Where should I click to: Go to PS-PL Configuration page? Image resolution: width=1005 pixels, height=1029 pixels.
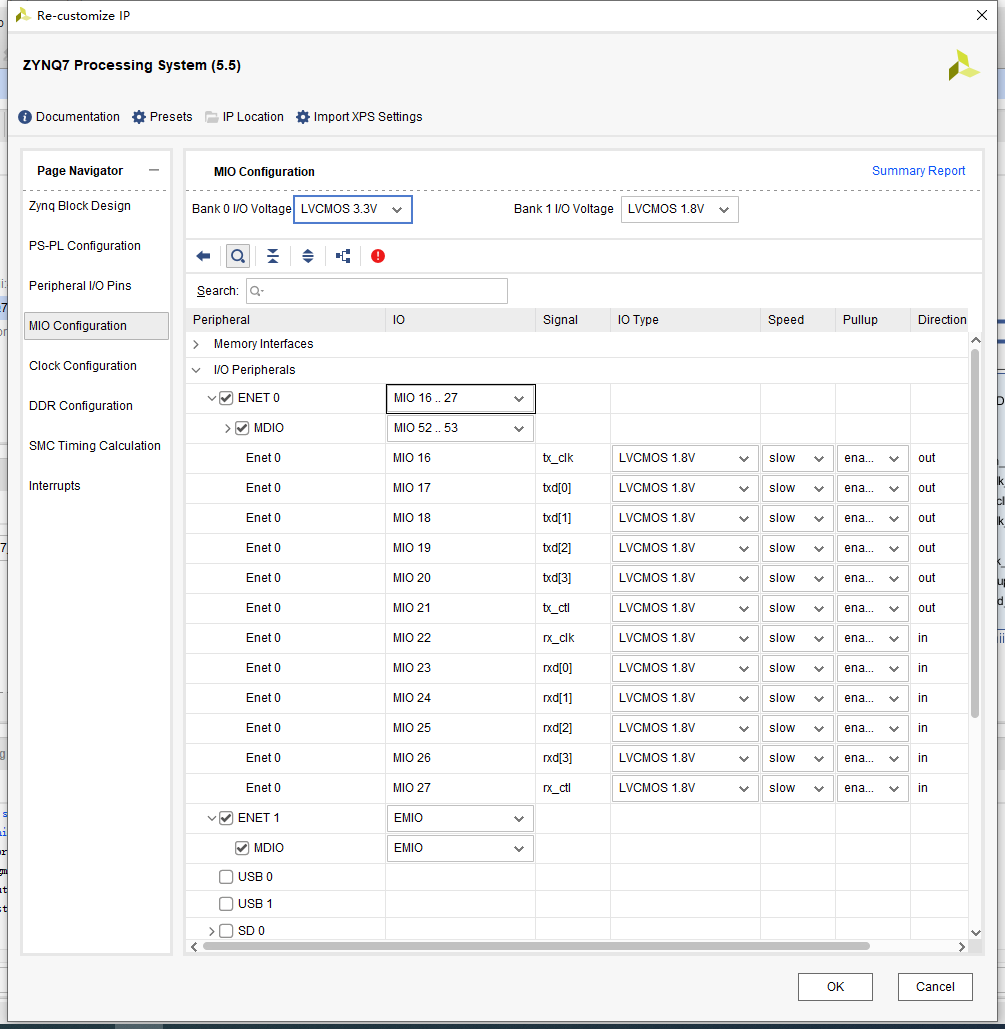(x=85, y=245)
